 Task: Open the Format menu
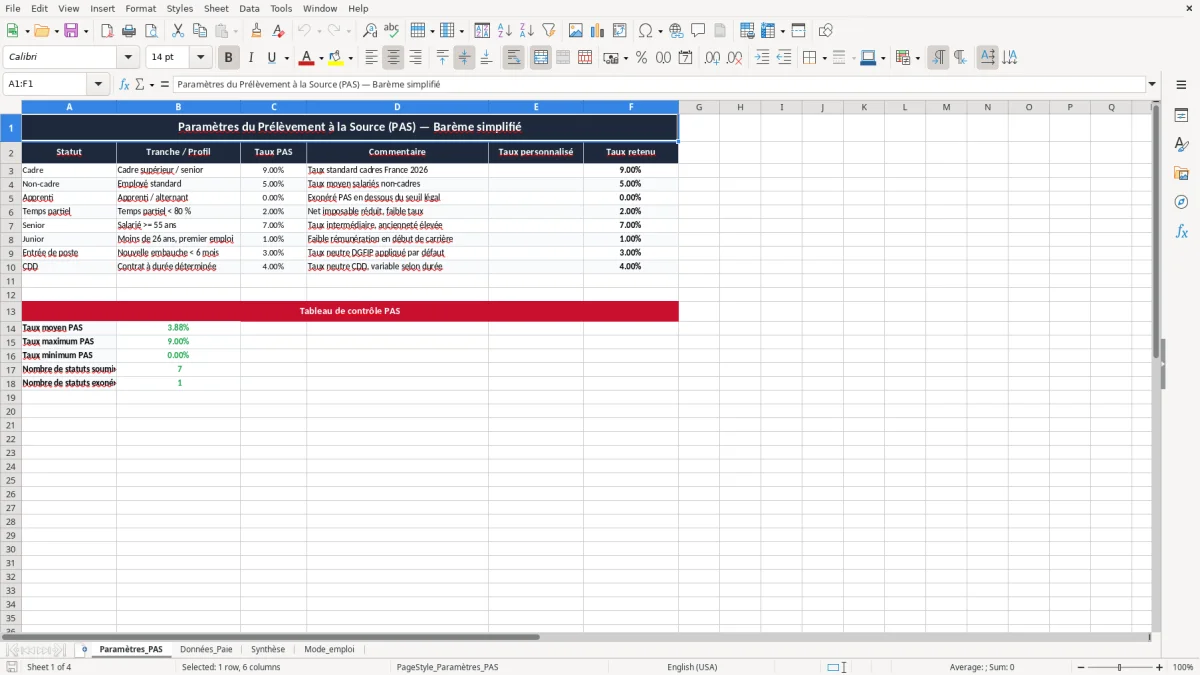click(x=140, y=8)
